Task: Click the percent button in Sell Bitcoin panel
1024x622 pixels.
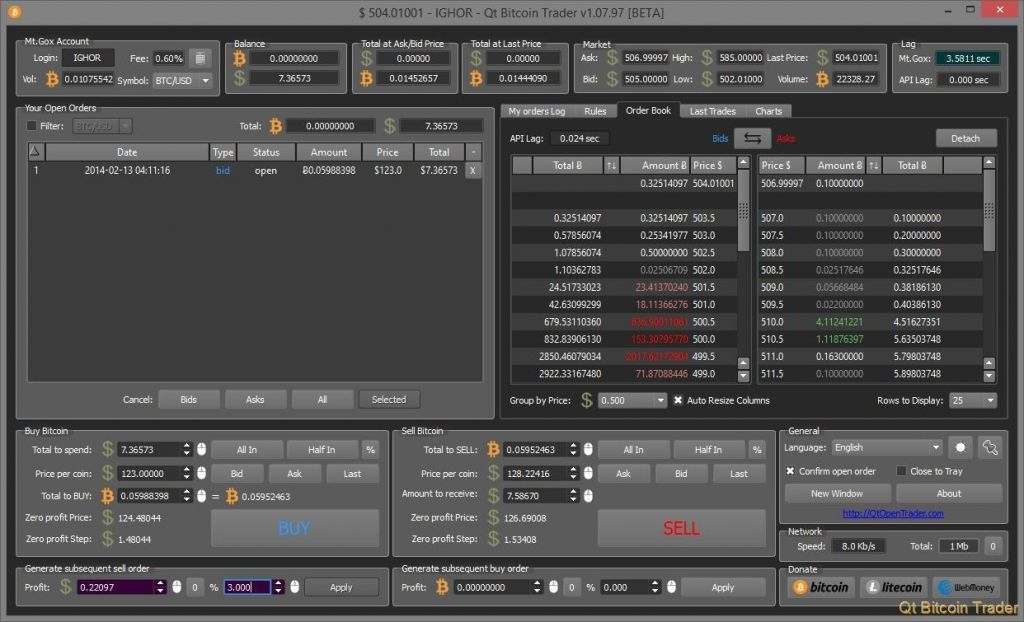Action: tap(757, 450)
